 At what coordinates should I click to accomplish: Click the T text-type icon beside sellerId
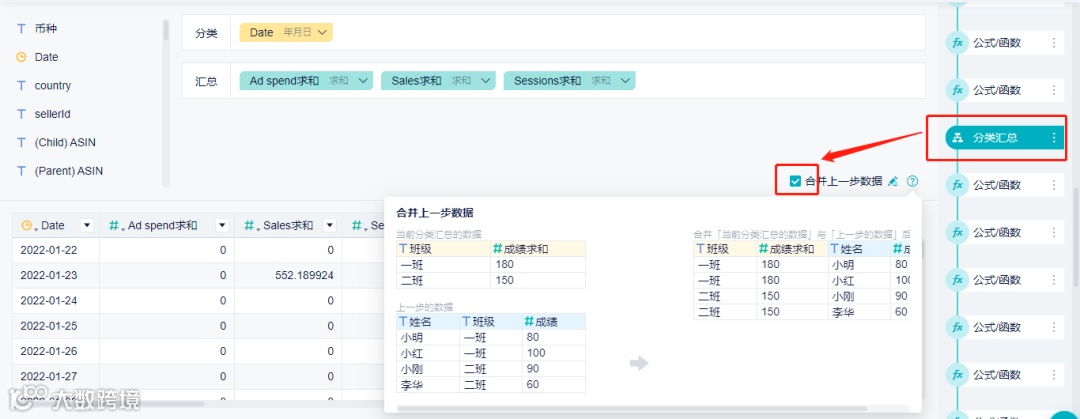pos(21,114)
